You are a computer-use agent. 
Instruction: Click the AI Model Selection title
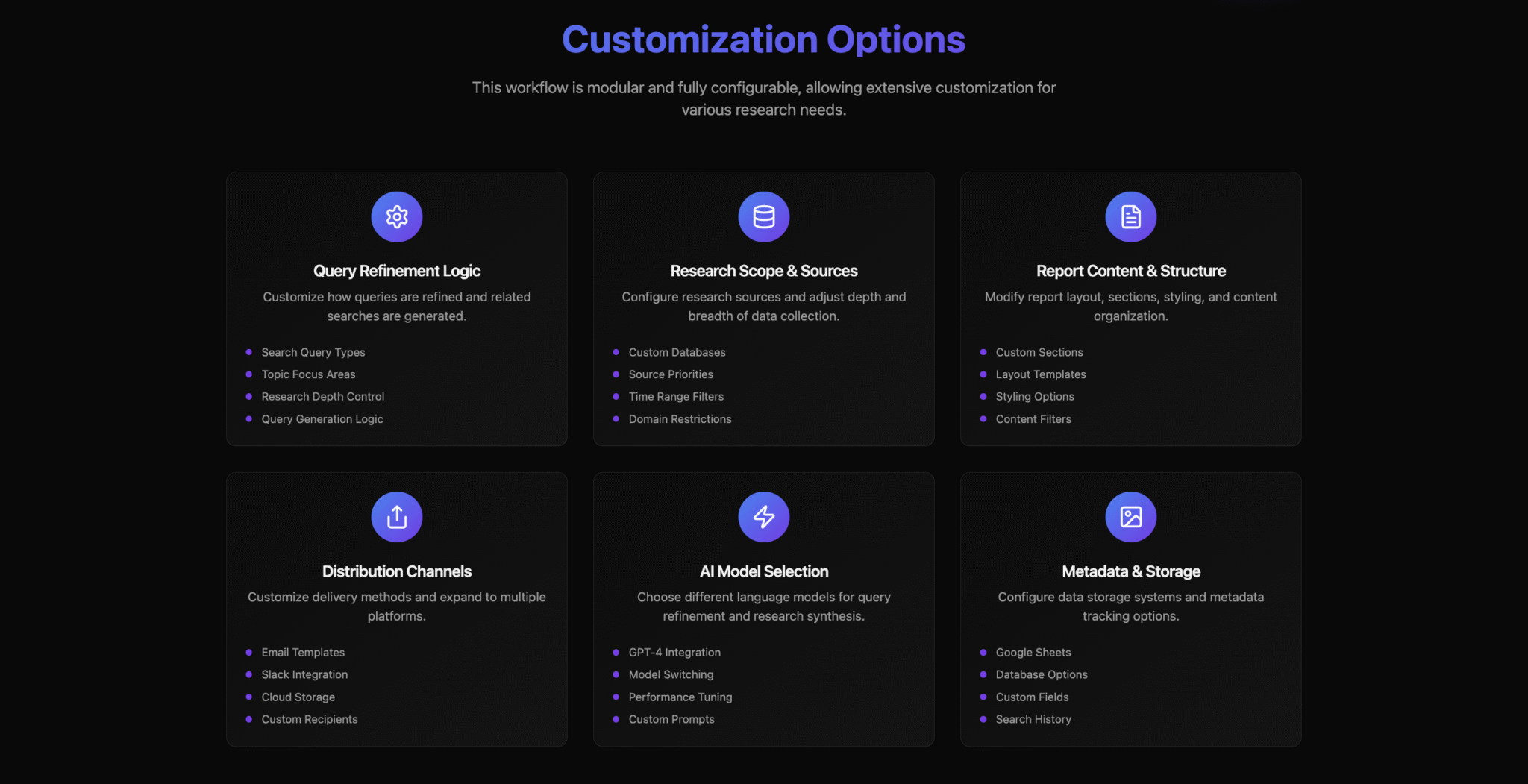[764, 571]
